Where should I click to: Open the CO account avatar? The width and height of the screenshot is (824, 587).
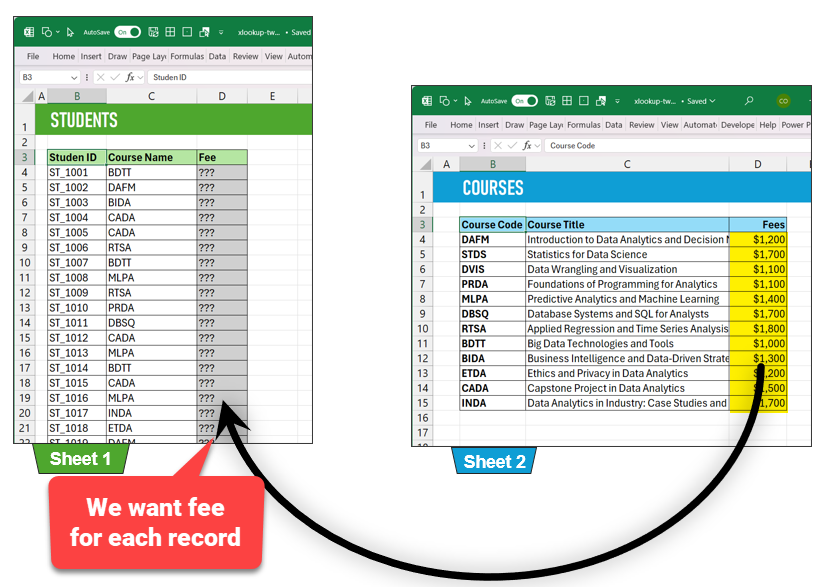click(783, 101)
